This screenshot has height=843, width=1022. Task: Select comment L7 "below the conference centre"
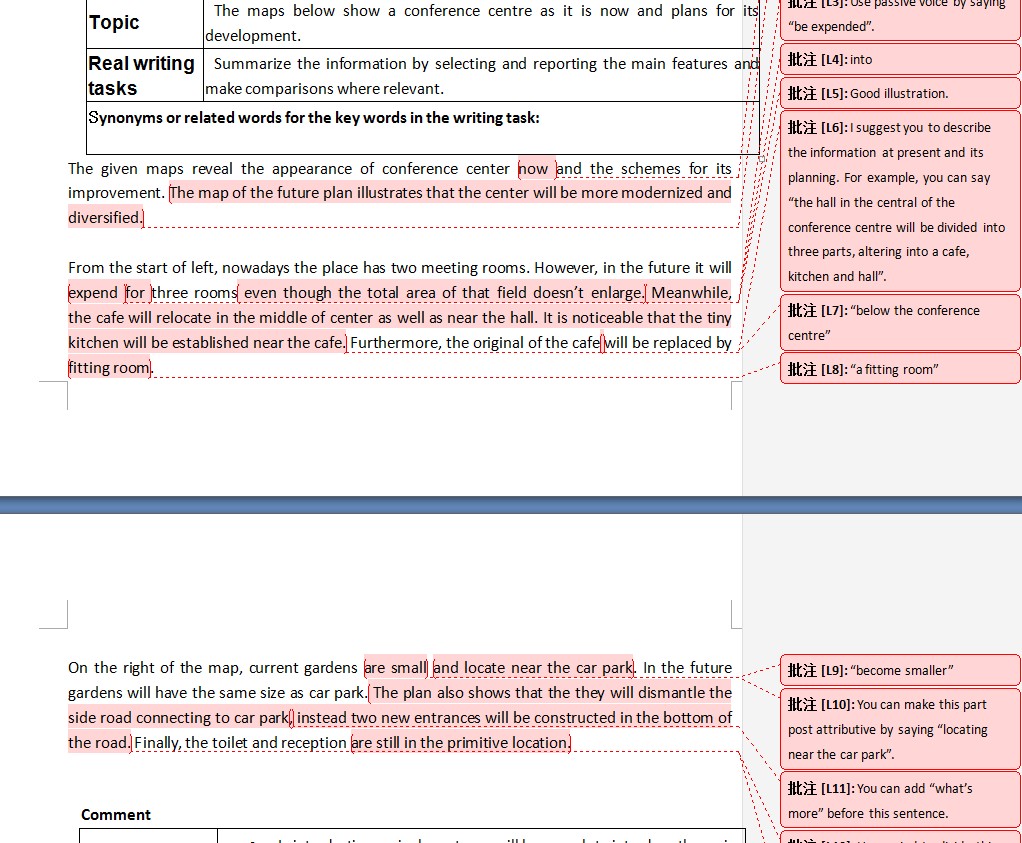[x=899, y=322]
